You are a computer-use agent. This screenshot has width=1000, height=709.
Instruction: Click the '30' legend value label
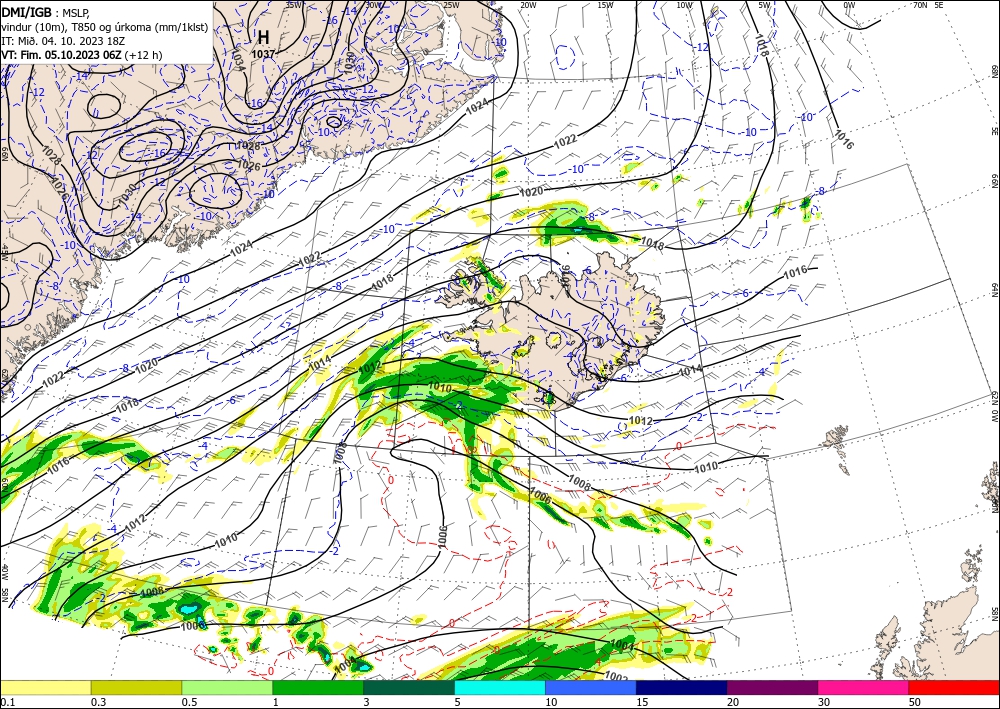[824, 702]
